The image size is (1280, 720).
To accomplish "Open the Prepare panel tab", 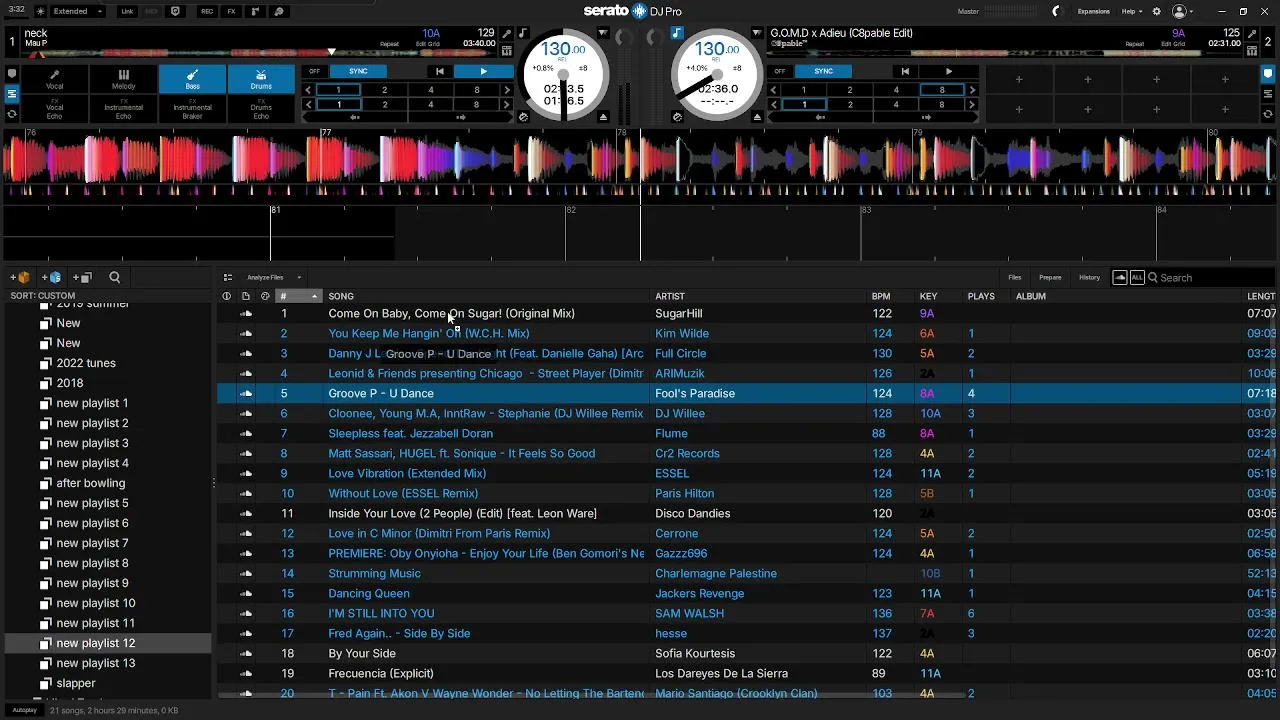I will pyautogui.click(x=1050, y=278).
